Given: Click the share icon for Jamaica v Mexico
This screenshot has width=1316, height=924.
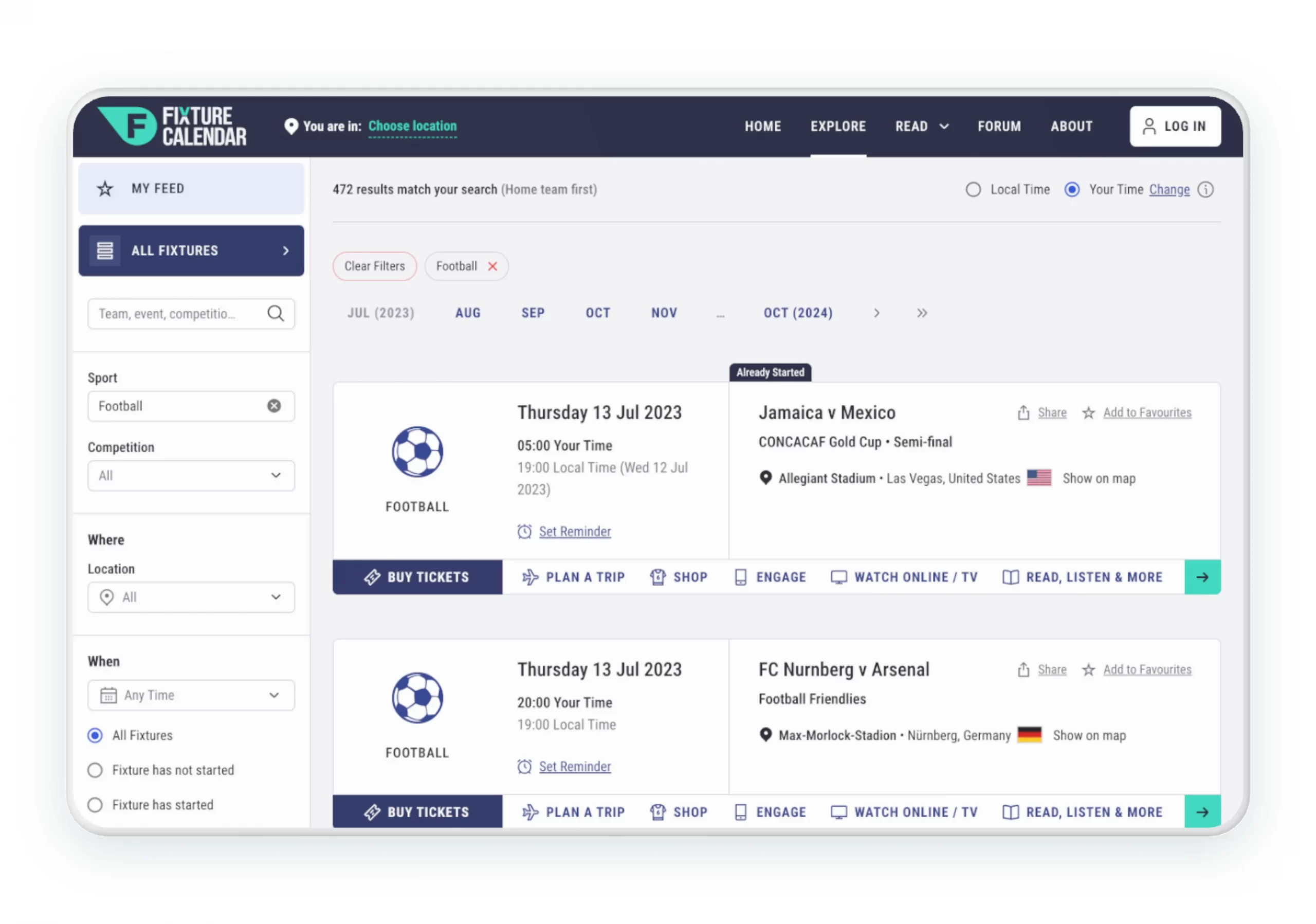Looking at the screenshot, I should tap(1023, 412).
